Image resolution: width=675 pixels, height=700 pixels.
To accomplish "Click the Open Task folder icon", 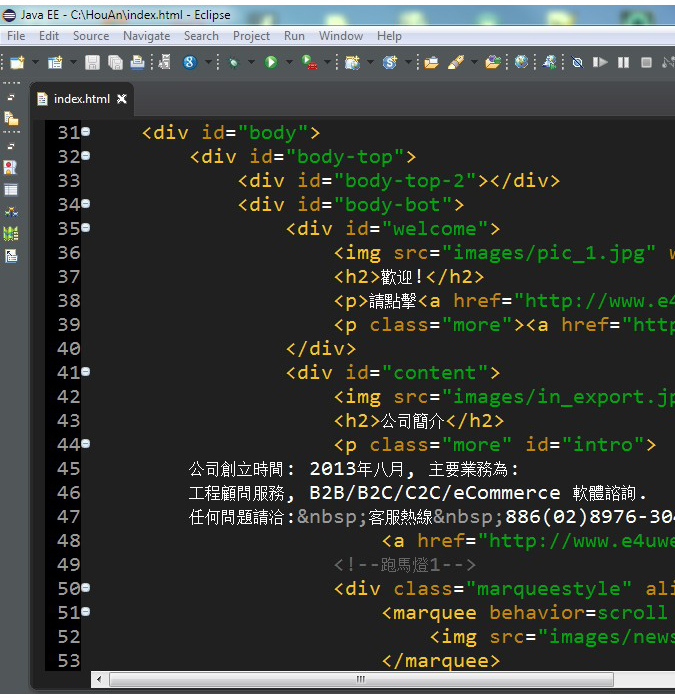I will pyautogui.click(x=493, y=62).
